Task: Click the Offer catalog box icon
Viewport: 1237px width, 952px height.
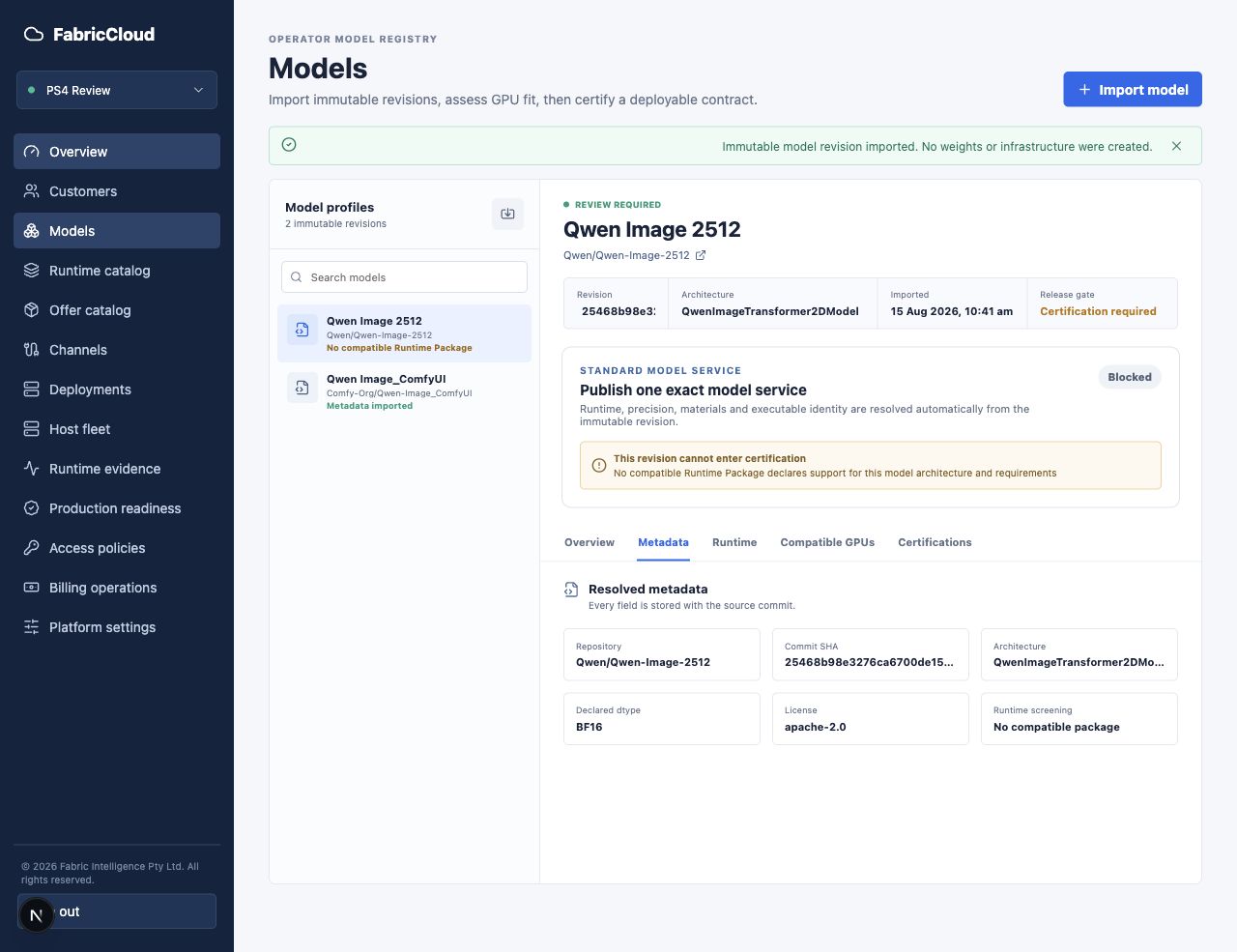Action: 32,310
